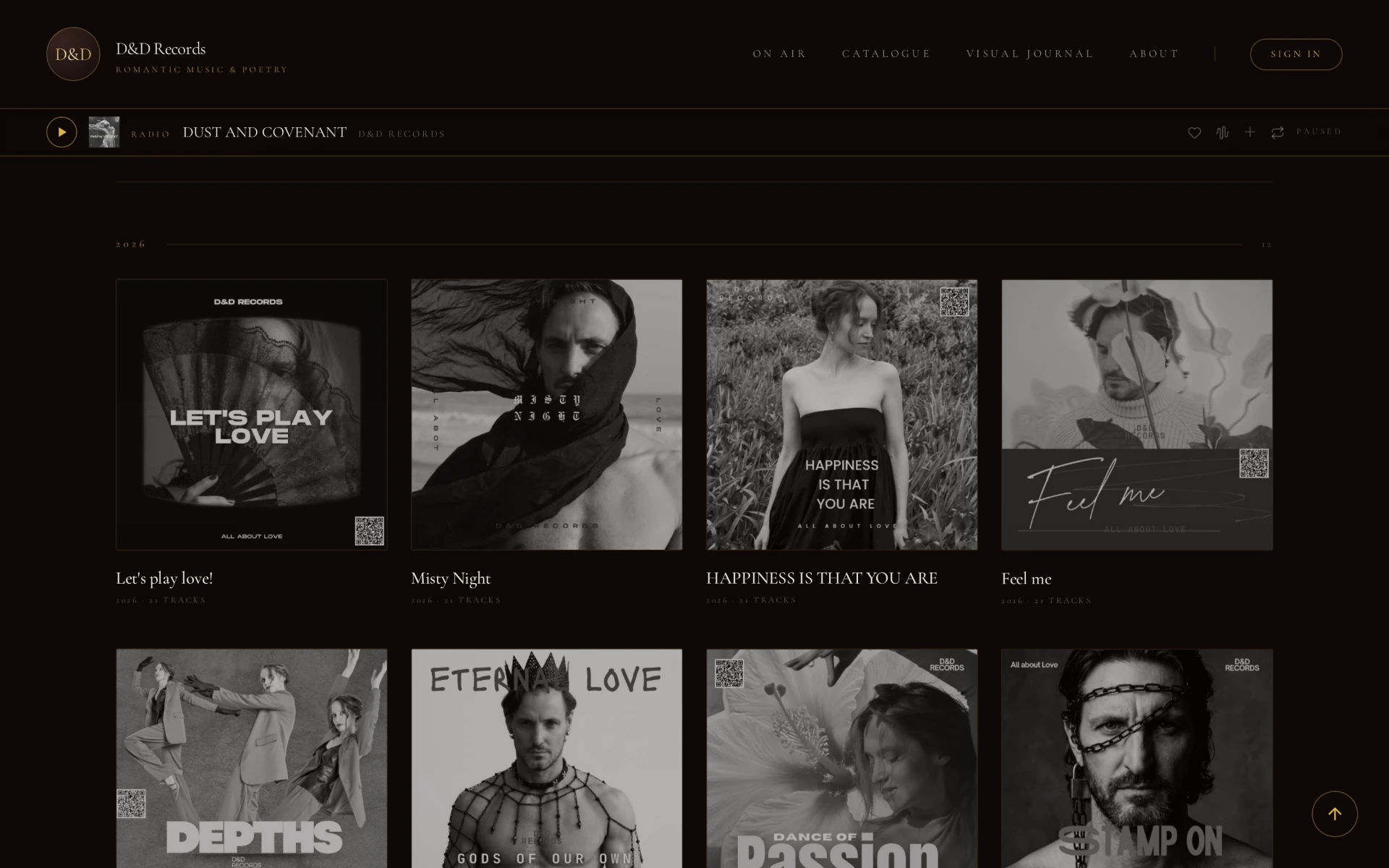Jump back to top with the arrow button
The height and width of the screenshot is (868, 1389).
click(1335, 814)
